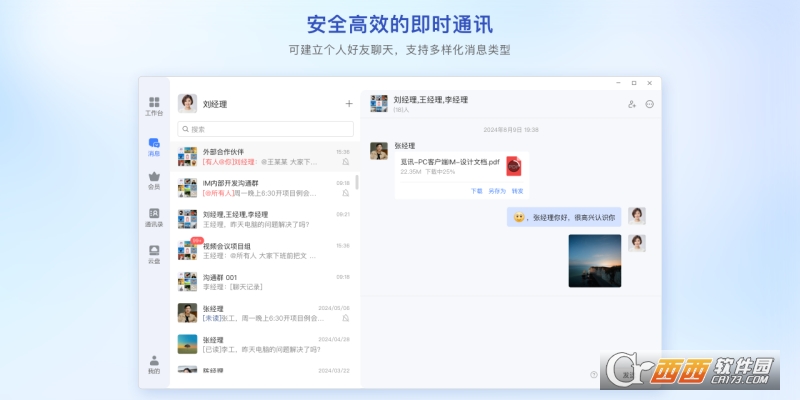Select the IM内部开发沟通群 conversation
This screenshot has height=400, width=800.
262,188
